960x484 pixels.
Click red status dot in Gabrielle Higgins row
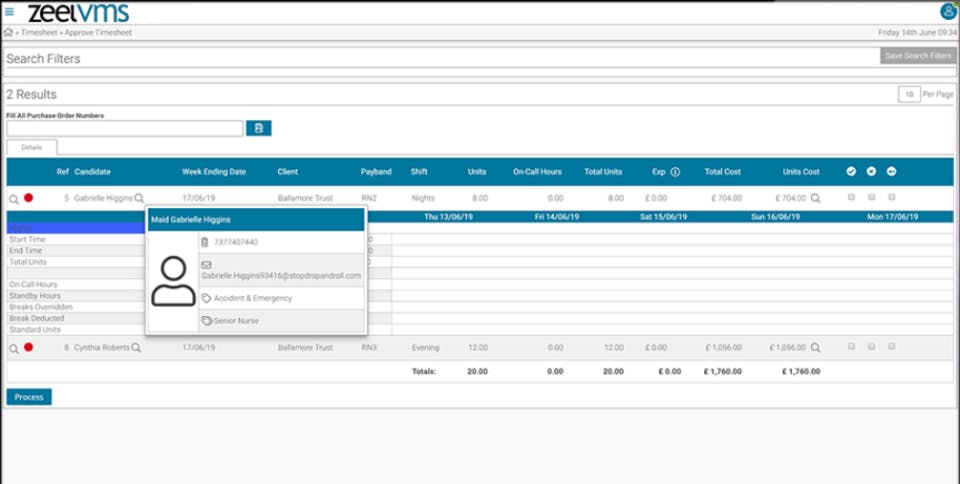28,198
